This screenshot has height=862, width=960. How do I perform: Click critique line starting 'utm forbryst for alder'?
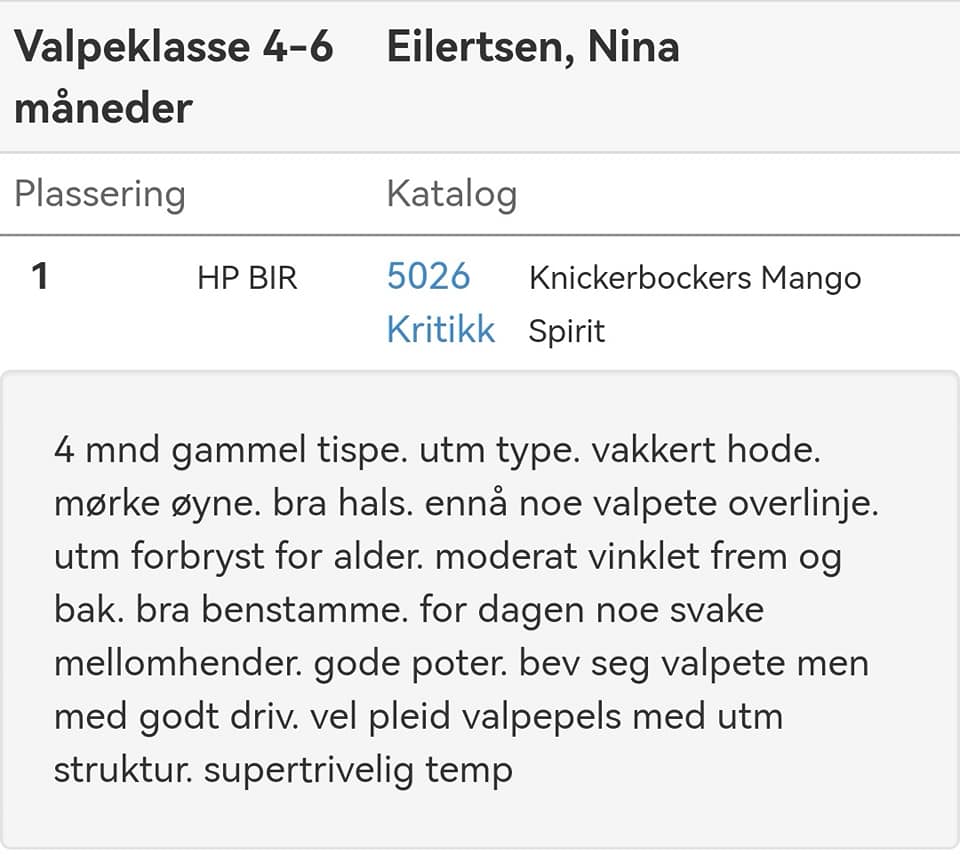click(x=448, y=557)
